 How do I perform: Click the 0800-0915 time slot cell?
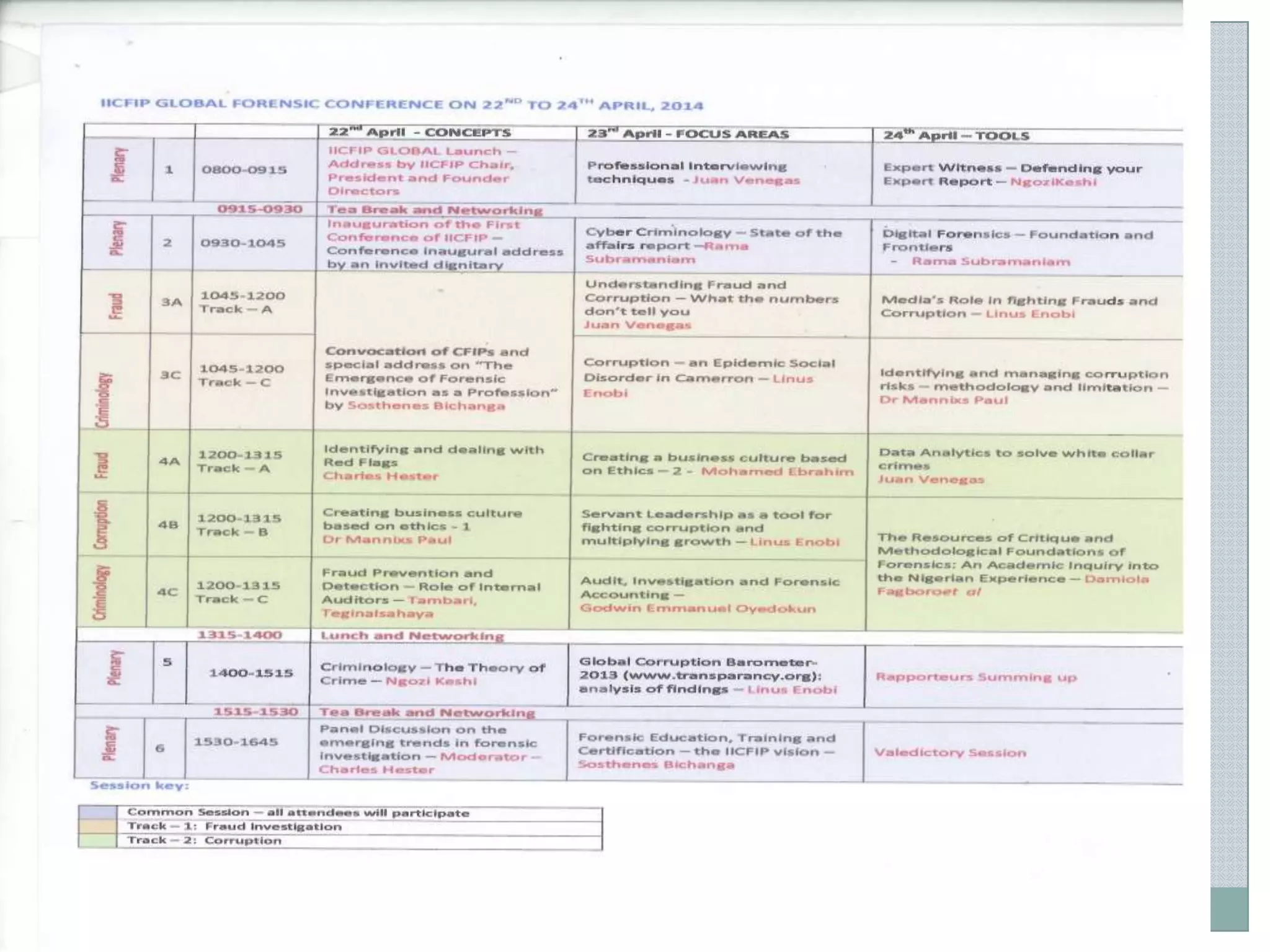pos(244,170)
